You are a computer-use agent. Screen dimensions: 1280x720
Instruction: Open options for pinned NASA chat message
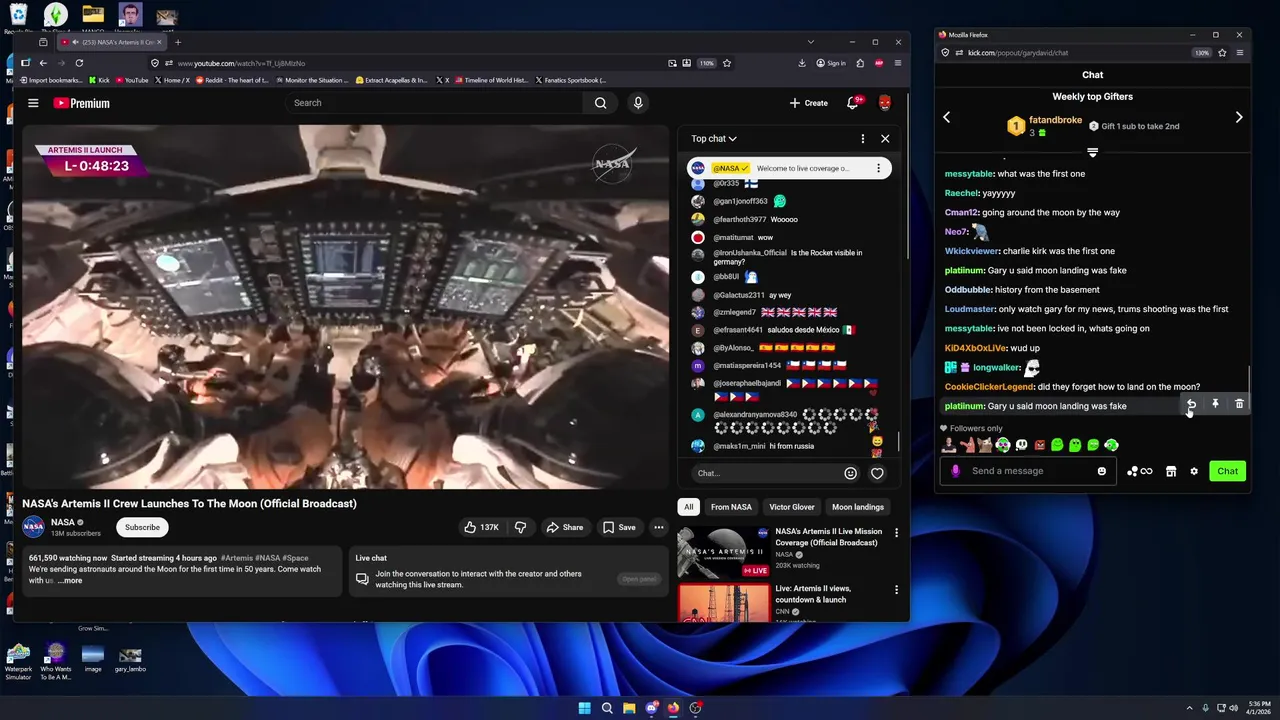(878, 168)
